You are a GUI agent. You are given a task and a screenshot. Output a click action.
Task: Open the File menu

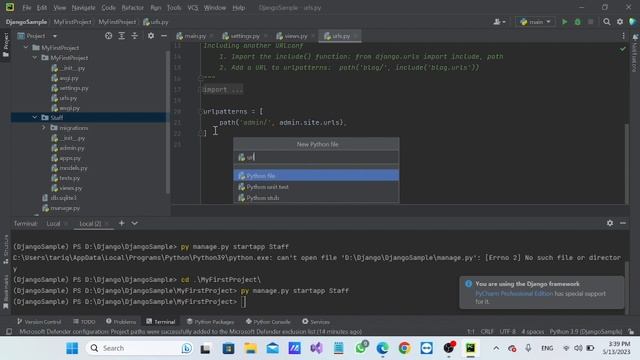point(27,8)
